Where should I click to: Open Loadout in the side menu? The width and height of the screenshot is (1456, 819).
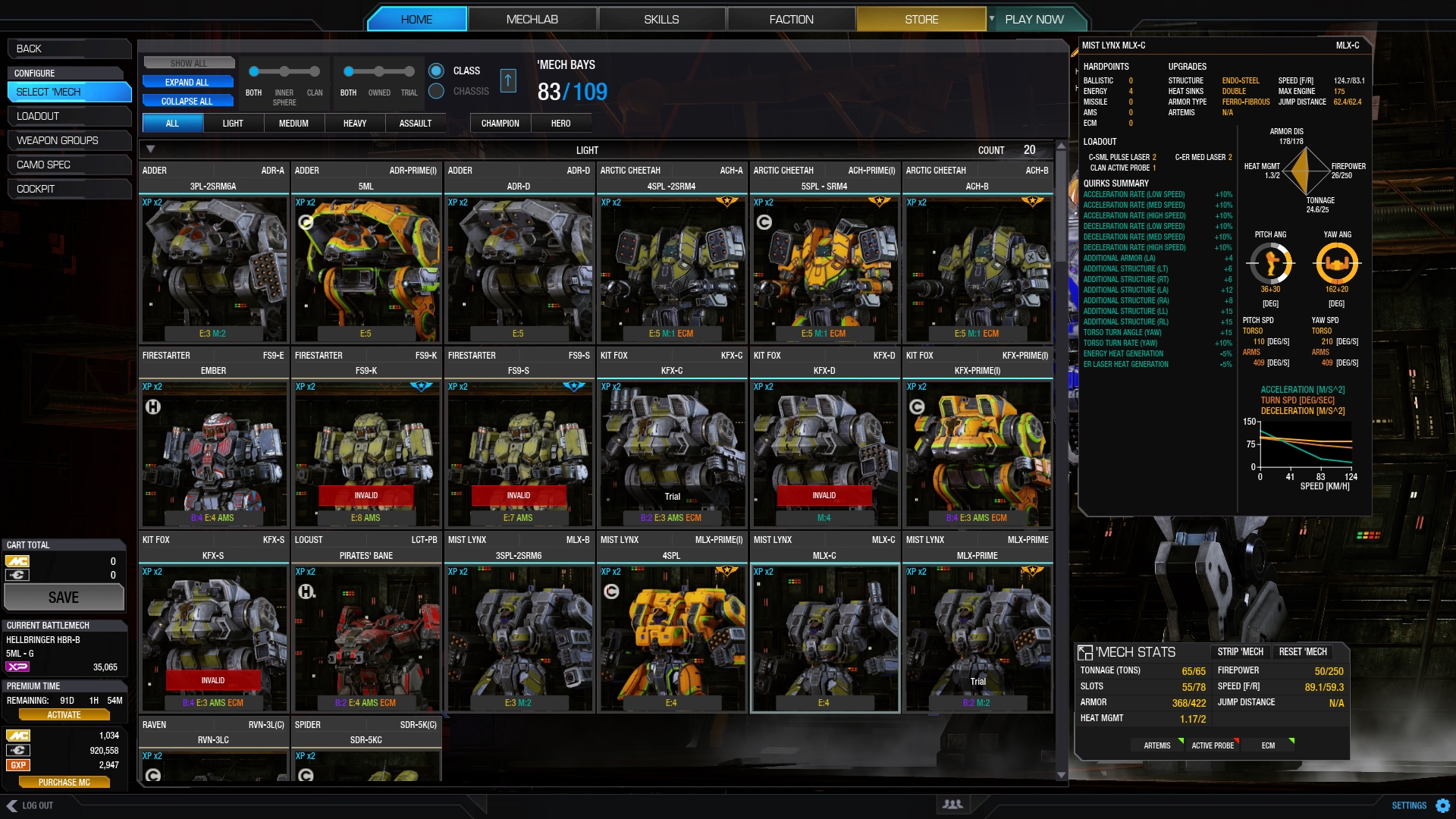(x=69, y=116)
